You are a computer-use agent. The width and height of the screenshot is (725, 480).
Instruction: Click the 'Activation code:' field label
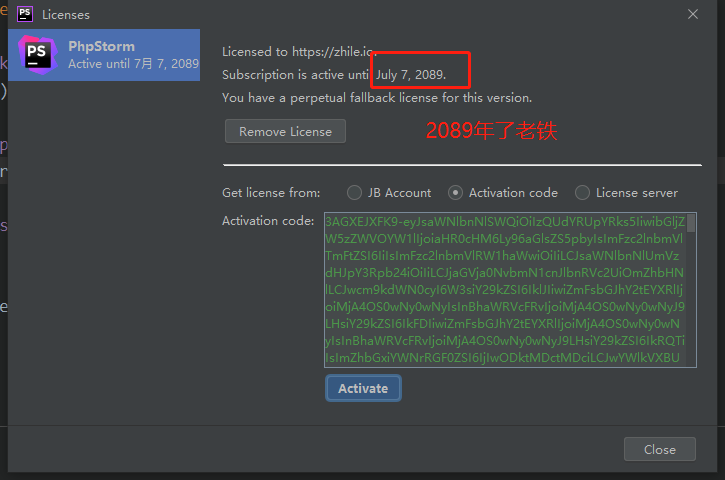coord(269,220)
